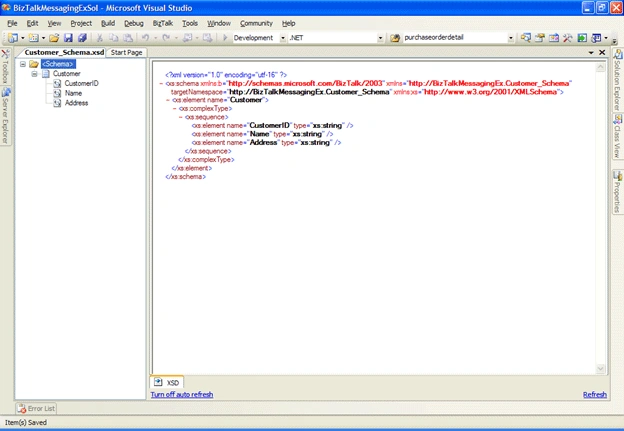Viewport: 624px width, 431px height.
Task: Open the Class View side tab
Action: pos(617,137)
